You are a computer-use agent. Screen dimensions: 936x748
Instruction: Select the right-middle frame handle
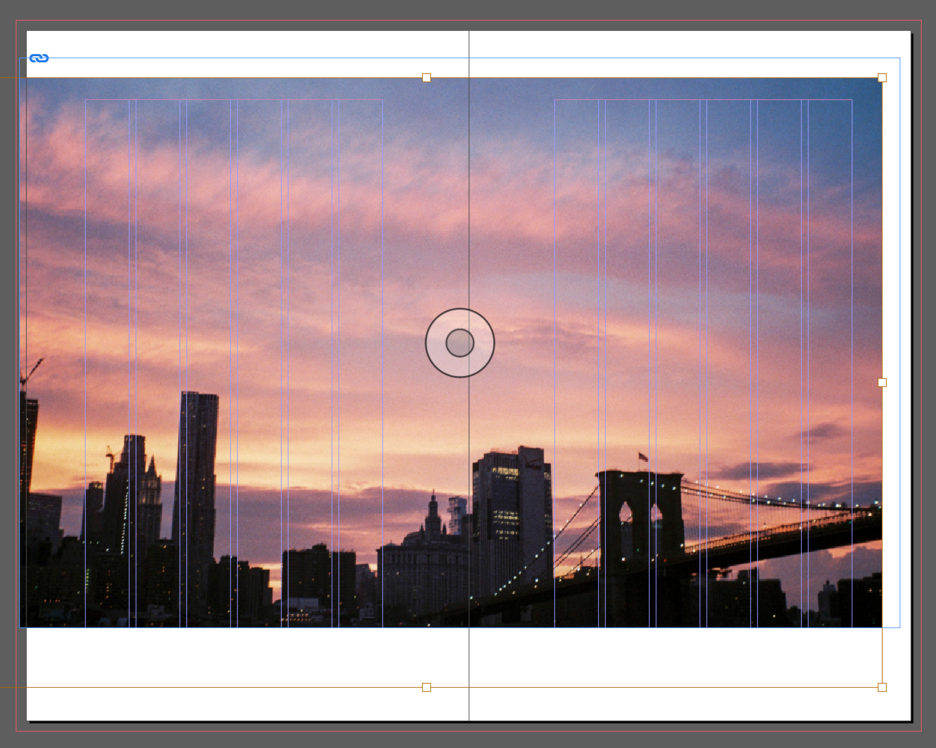[x=882, y=382]
